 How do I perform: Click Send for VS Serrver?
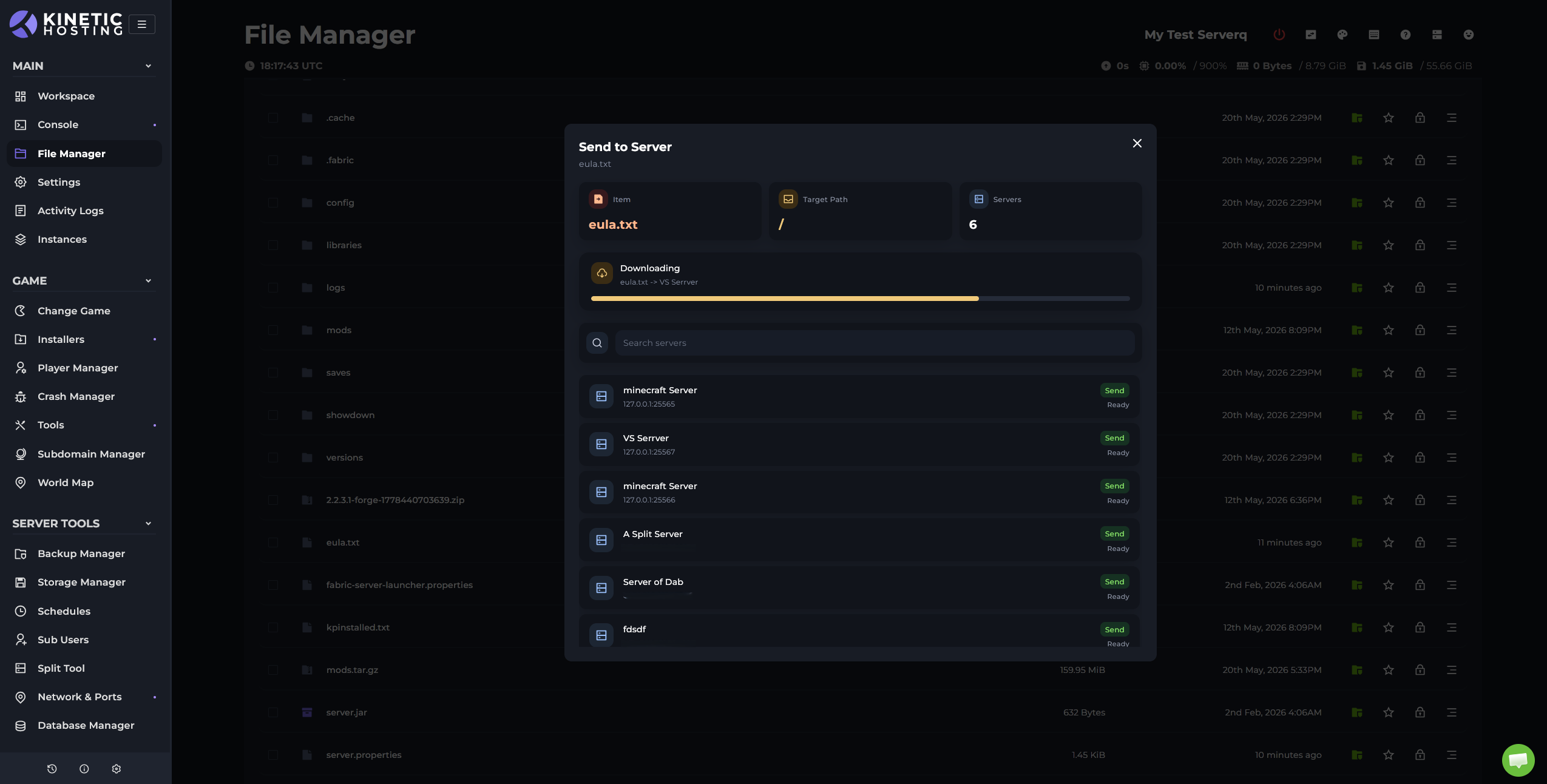point(1114,438)
